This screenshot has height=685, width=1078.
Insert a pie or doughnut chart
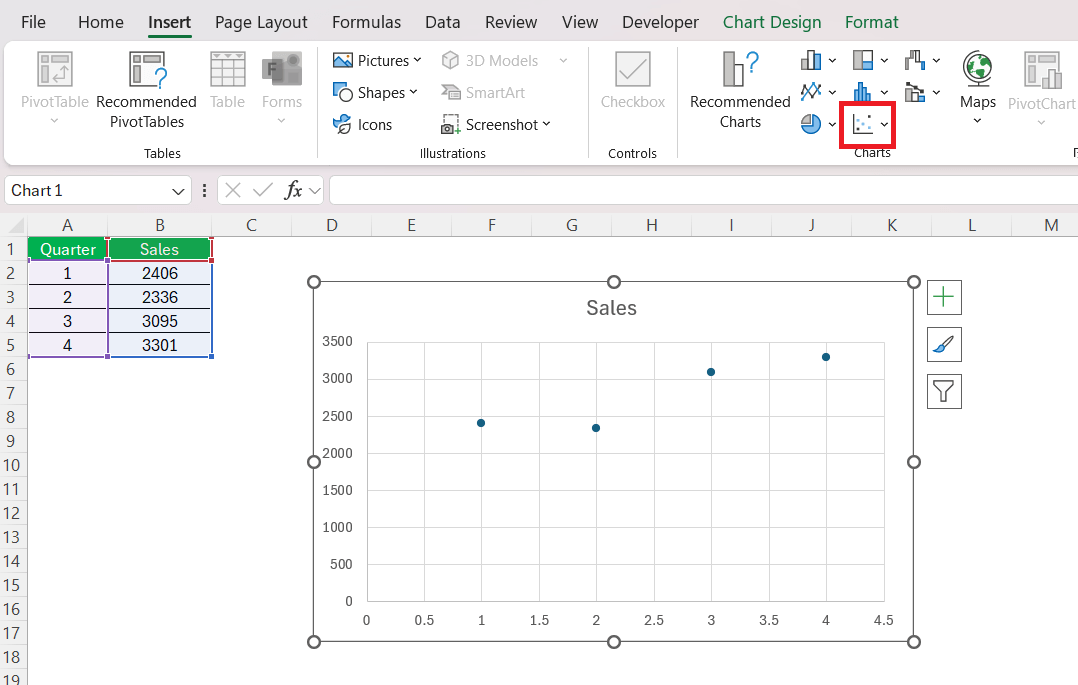pos(811,124)
